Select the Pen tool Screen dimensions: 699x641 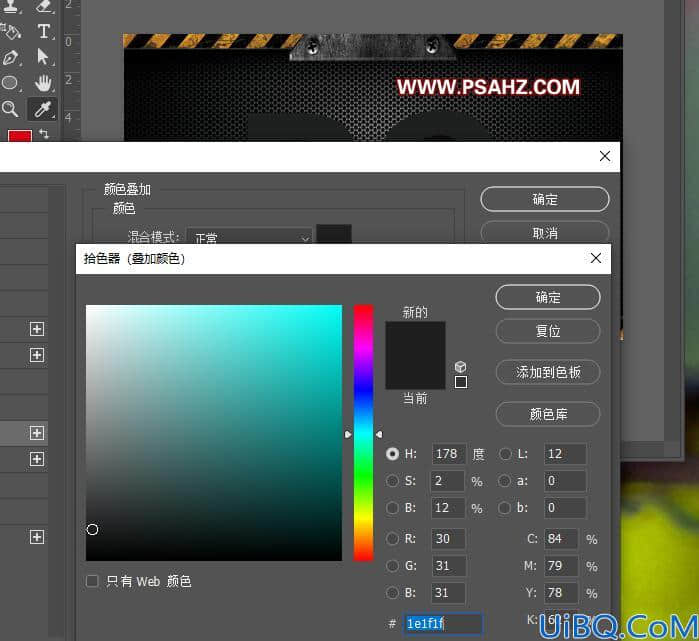point(11,58)
